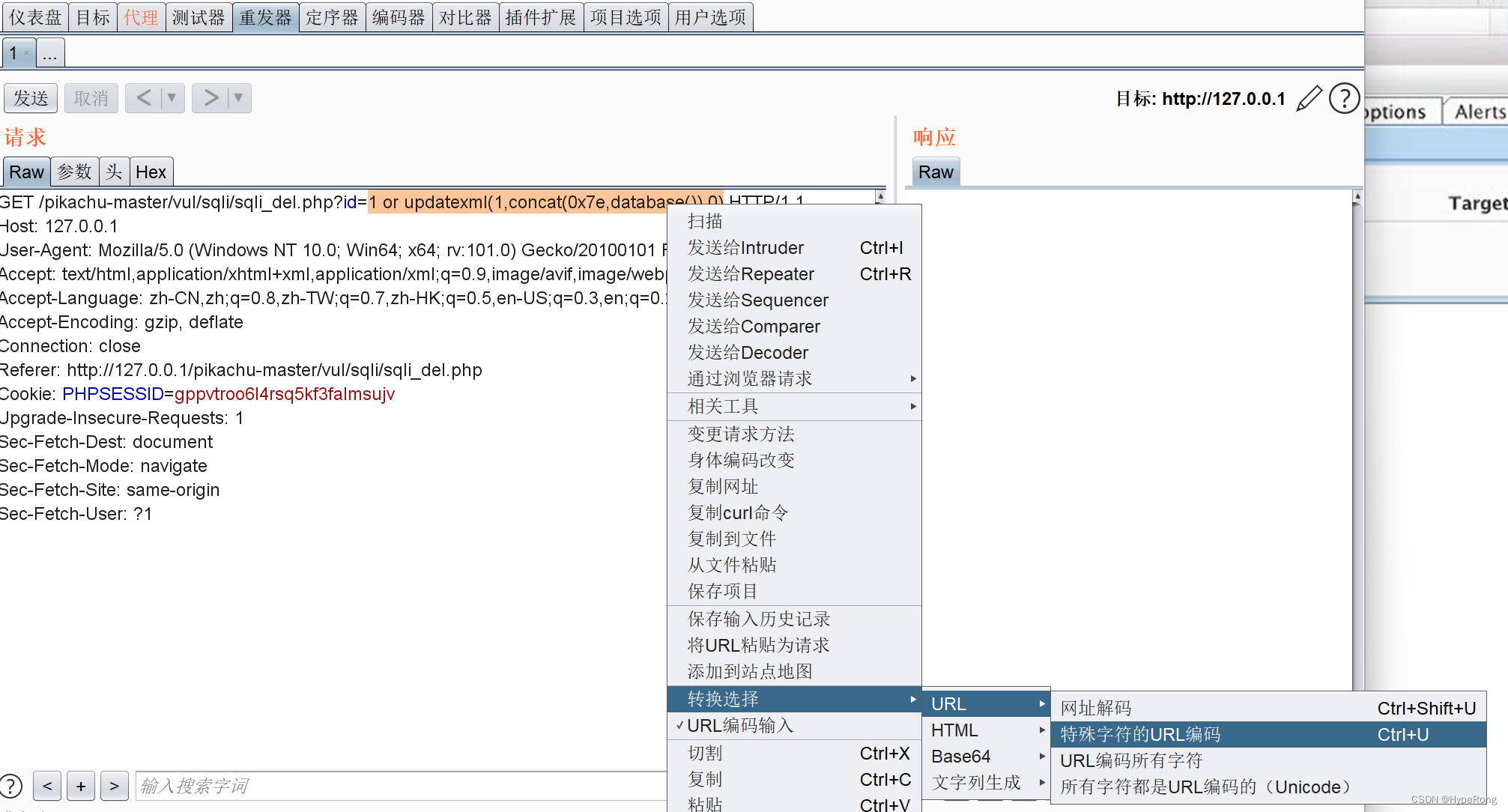Choose 发送给Intruder menu item

[794, 248]
